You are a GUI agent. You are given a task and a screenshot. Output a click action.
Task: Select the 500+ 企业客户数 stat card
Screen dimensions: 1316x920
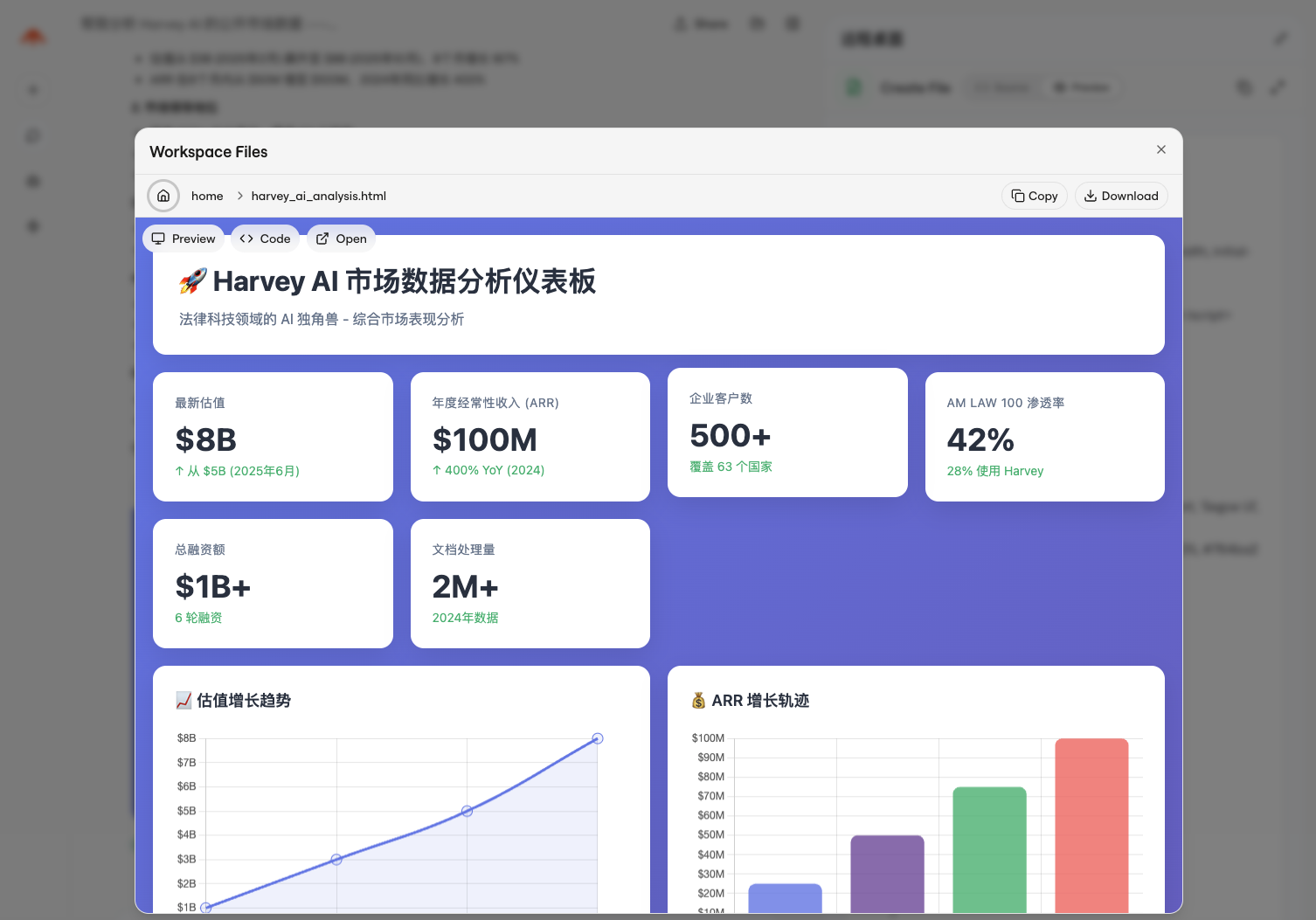tap(786, 432)
